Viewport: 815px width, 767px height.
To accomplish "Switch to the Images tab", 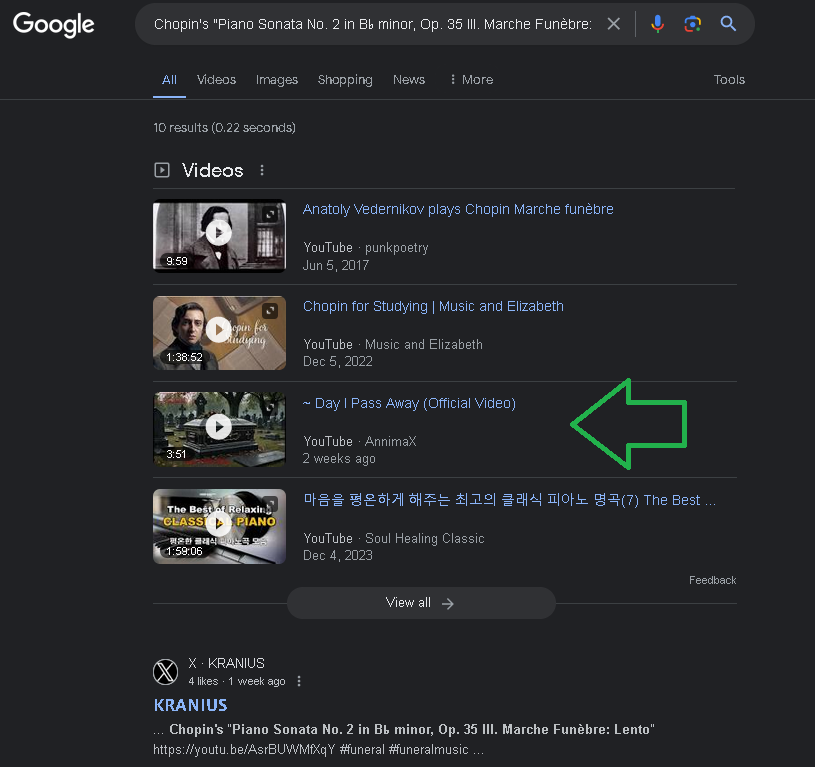I will tap(277, 80).
